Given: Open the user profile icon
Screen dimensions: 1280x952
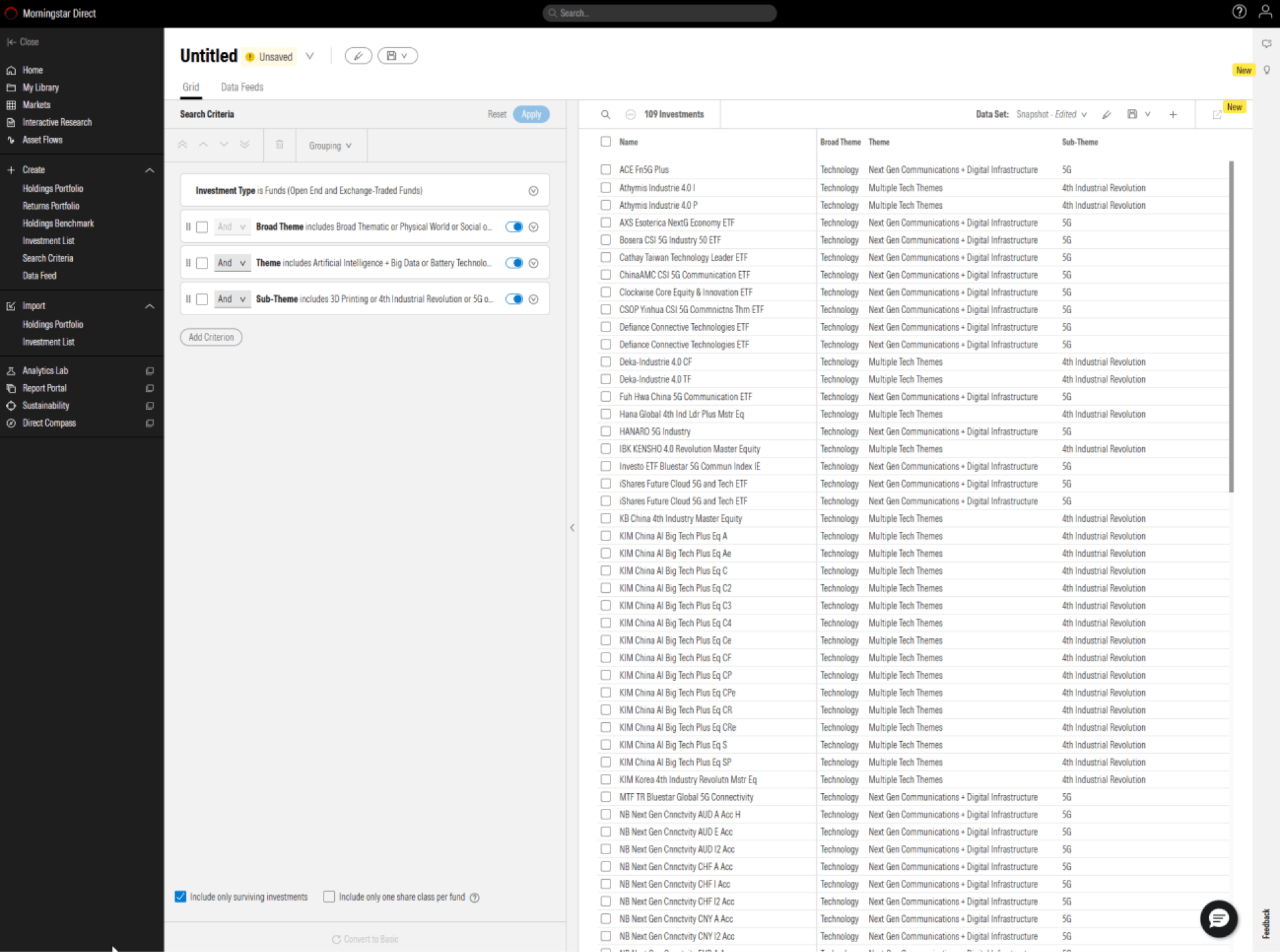Looking at the screenshot, I should click(x=1265, y=12).
